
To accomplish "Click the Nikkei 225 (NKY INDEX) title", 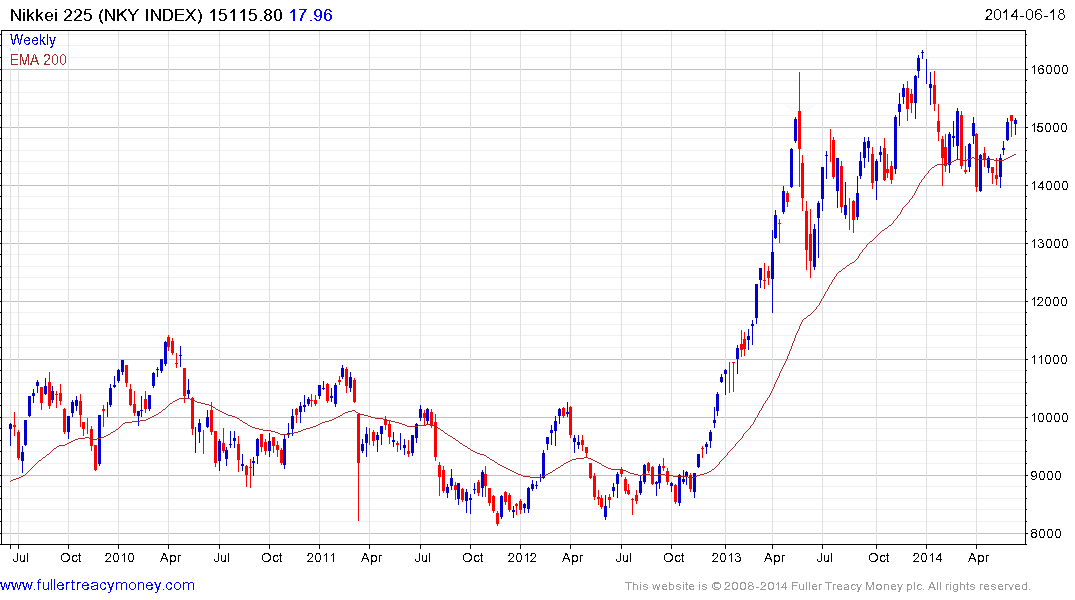I will [x=106, y=15].
